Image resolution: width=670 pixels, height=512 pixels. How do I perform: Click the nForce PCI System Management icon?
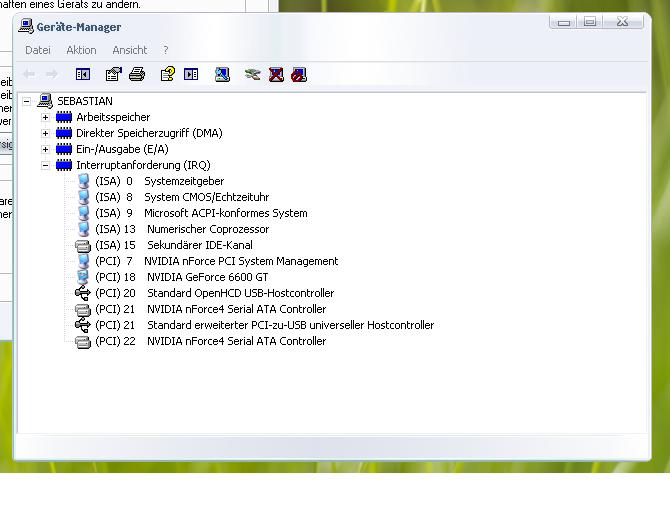pyautogui.click(x=84, y=261)
